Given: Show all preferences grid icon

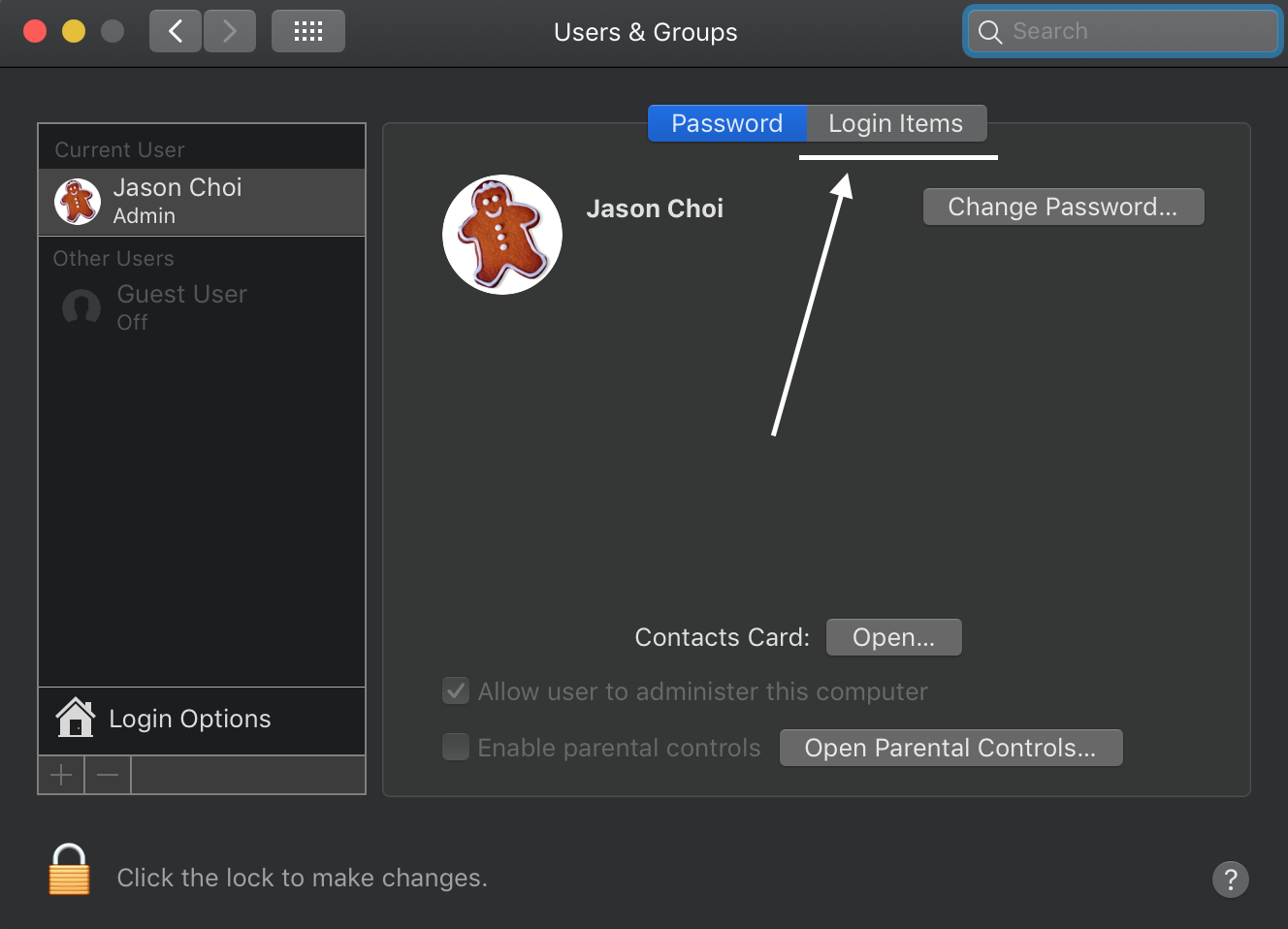Looking at the screenshot, I should pyautogui.click(x=308, y=31).
